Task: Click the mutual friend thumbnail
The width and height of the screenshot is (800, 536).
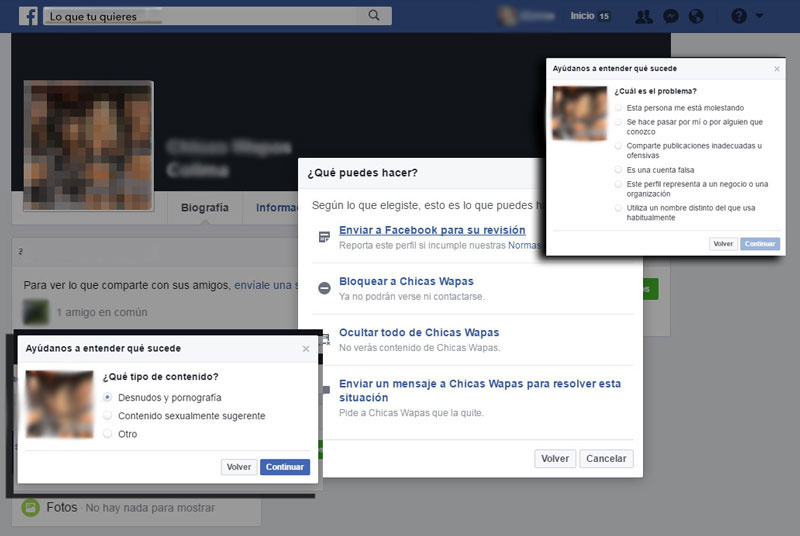Action: [36, 312]
